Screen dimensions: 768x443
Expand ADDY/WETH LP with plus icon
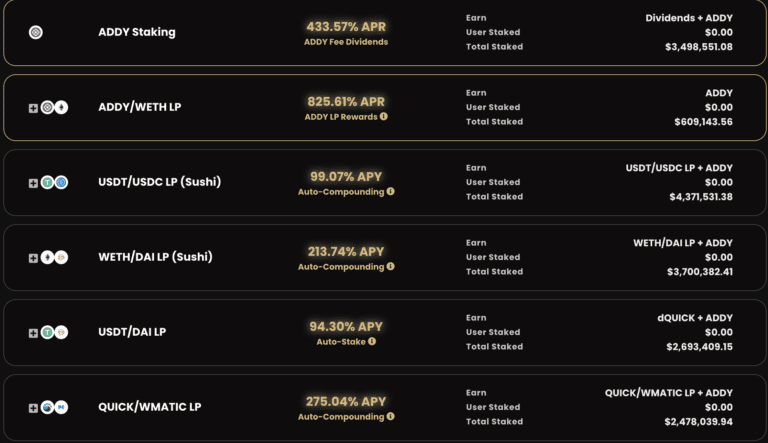tap(33, 108)
